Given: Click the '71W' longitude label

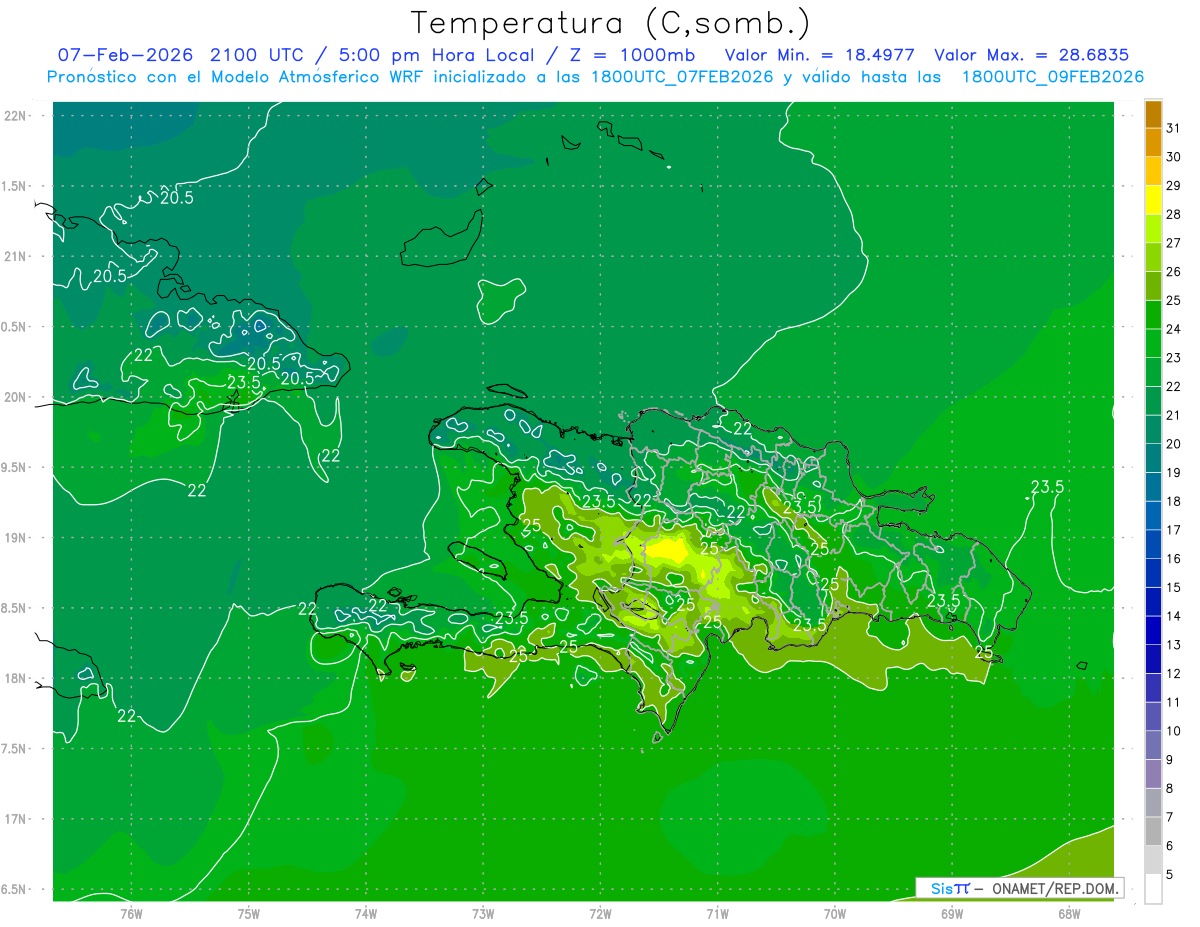Looking at the screenshot, I should pyautogui.click(x=717, y=913).
